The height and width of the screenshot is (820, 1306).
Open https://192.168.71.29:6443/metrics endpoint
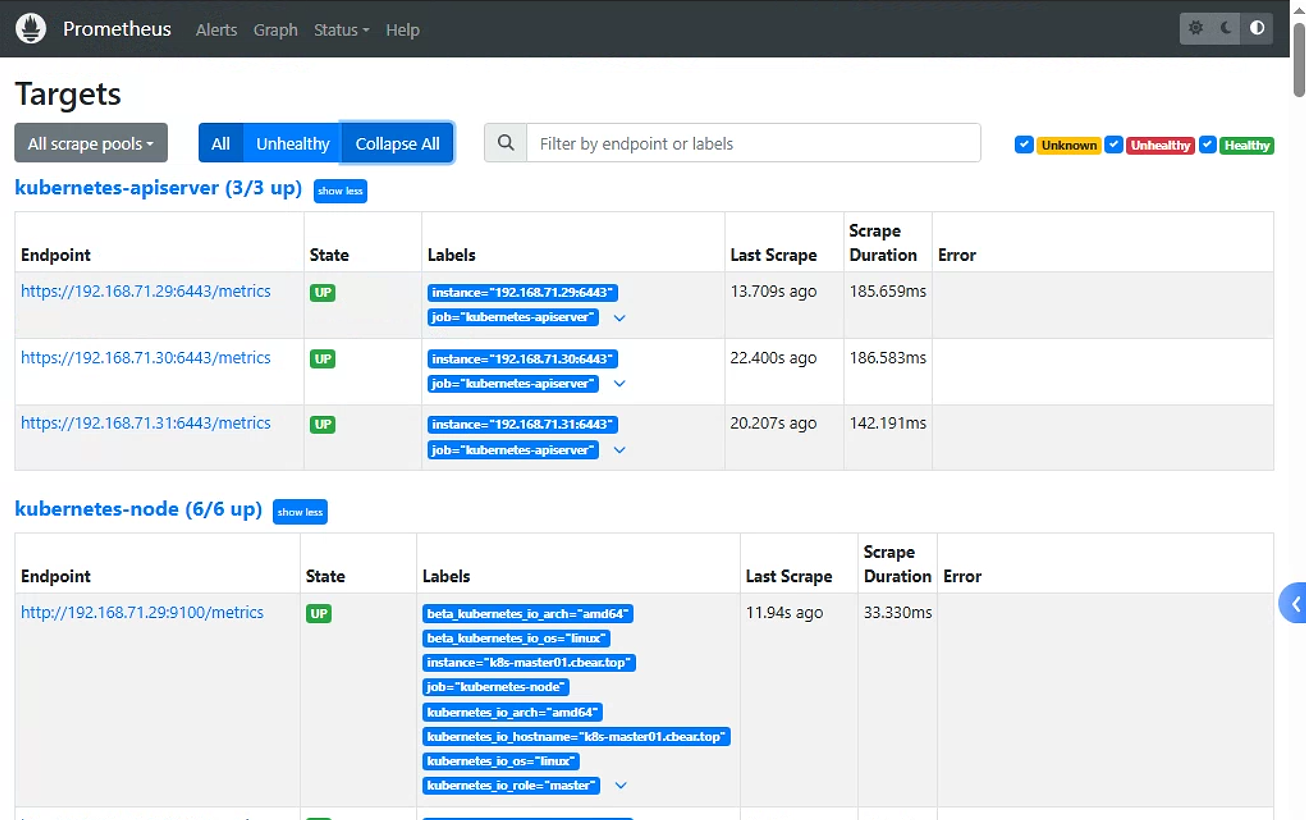[x=146, y=291]
